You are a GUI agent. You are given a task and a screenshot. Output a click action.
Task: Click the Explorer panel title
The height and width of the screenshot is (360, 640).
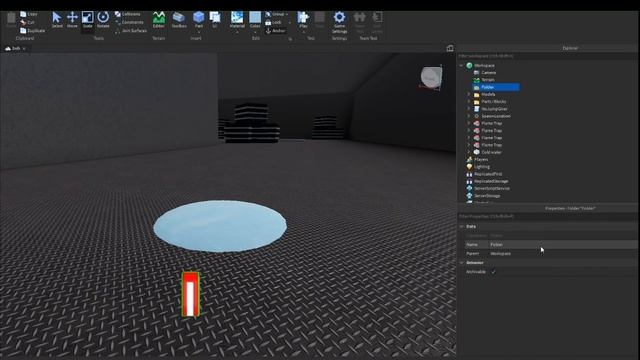click(x=570, y=48)
